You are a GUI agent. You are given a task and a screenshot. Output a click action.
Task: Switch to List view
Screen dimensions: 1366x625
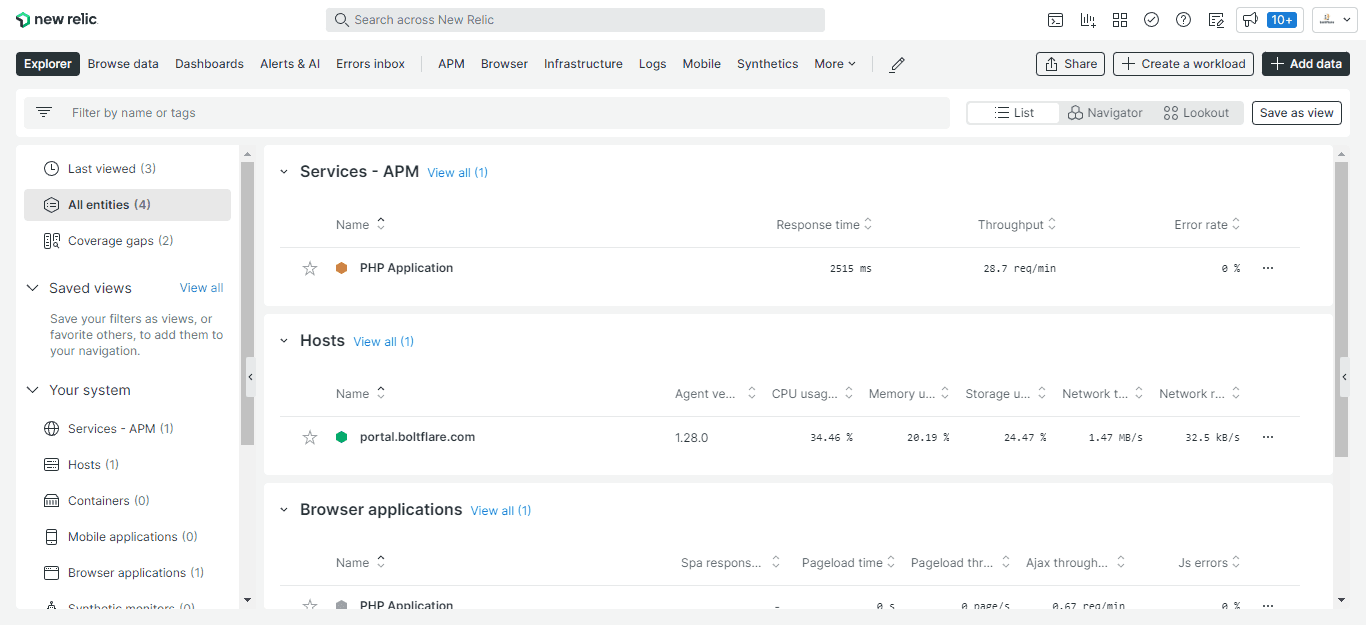tap(1013, 113)
